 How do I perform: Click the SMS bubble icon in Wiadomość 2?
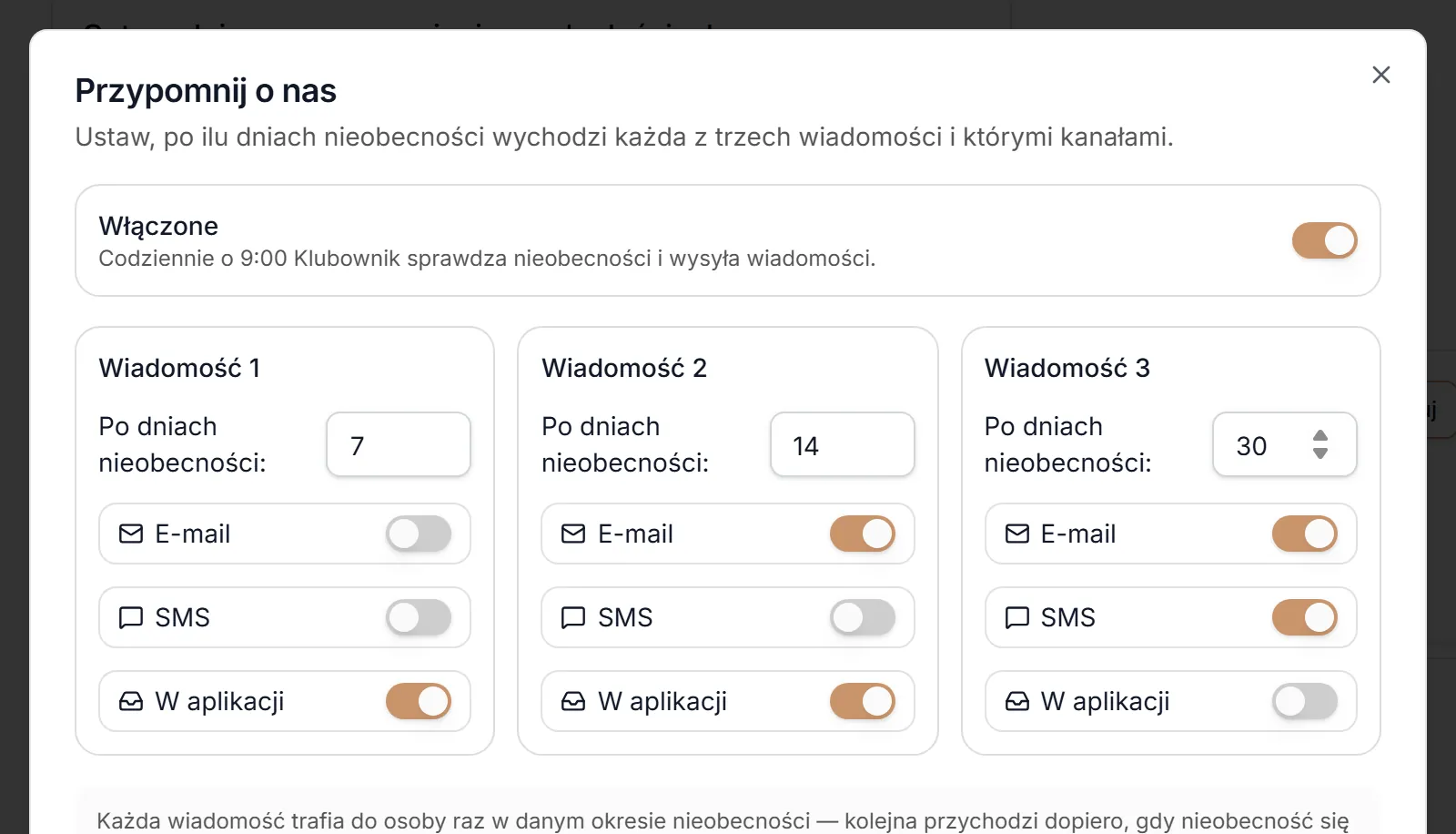point(573,617)
